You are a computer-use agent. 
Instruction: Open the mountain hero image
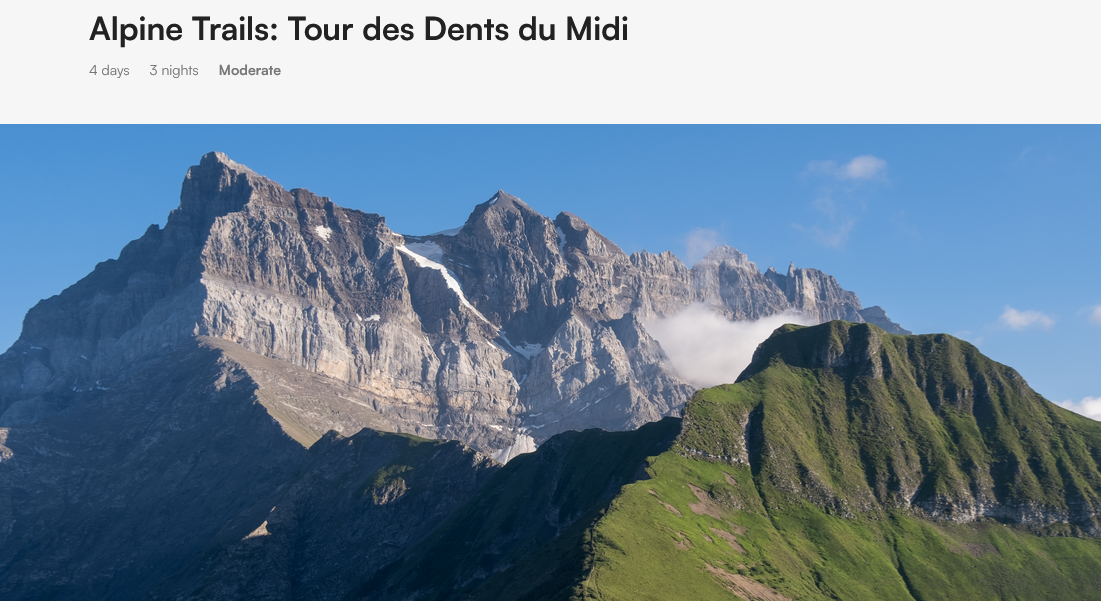[x=550, y=362]
